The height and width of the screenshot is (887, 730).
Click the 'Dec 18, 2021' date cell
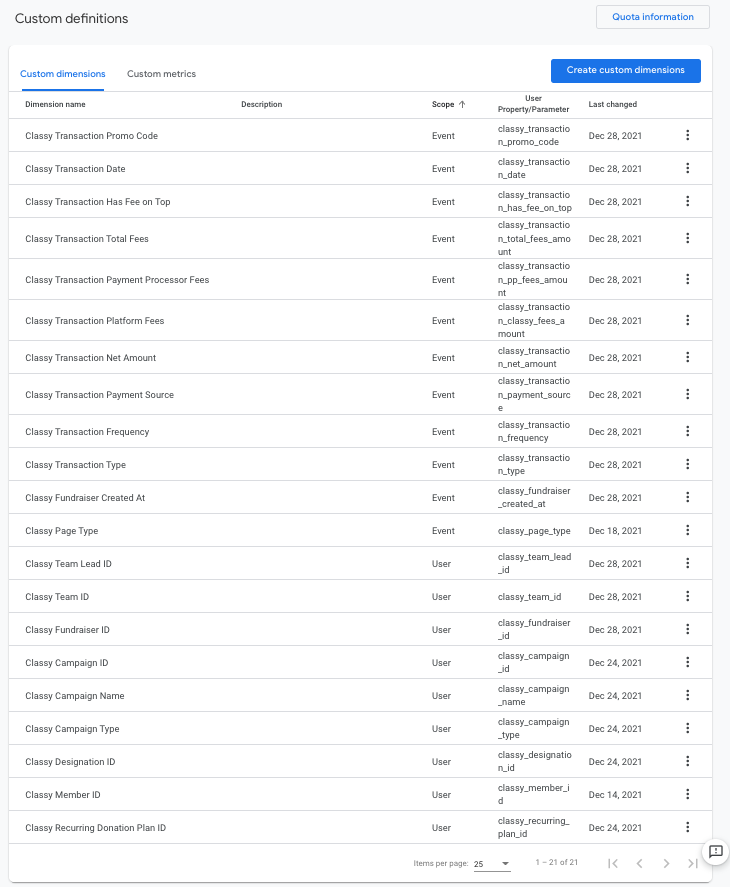click(x=615, y=531)
